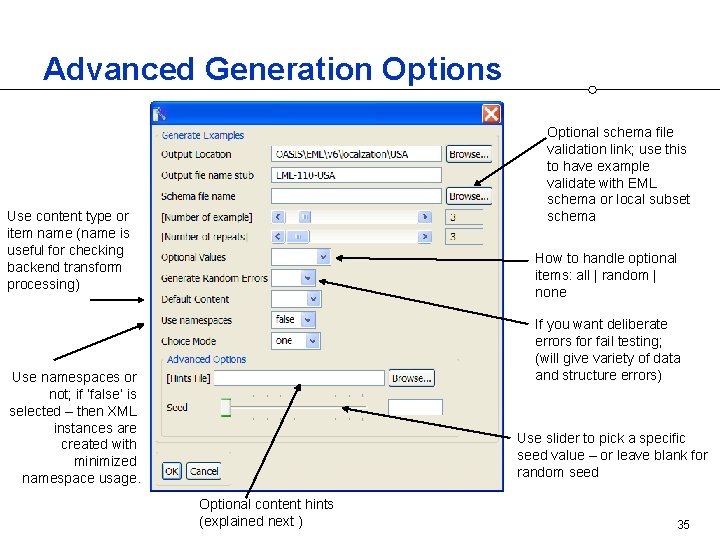This screenshot has height=540, width=720.
Task: Click the Output file name stub field
Action: [356, 175]
